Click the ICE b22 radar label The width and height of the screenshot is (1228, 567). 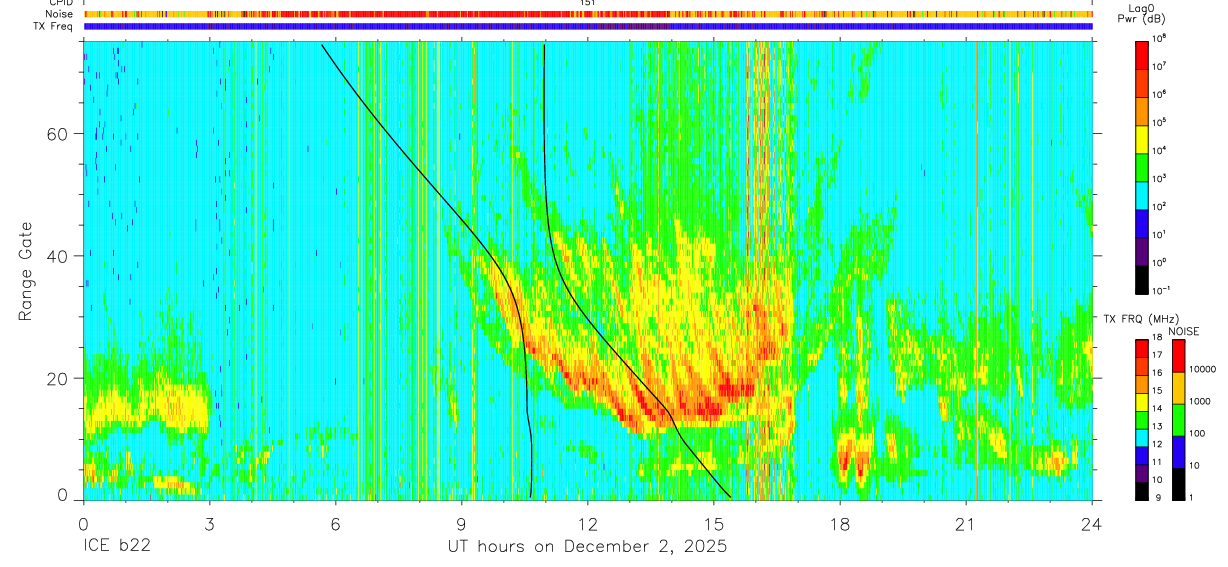tap(116, 547)
